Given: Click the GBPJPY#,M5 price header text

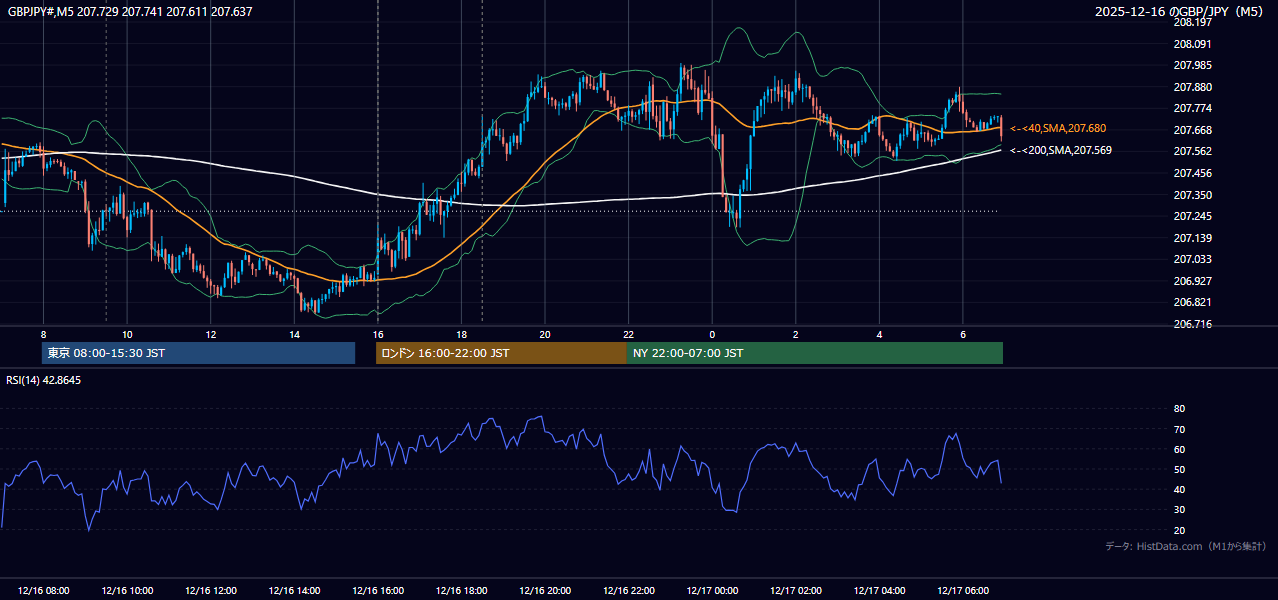Looking at the screenshot, I should point(130,11).
